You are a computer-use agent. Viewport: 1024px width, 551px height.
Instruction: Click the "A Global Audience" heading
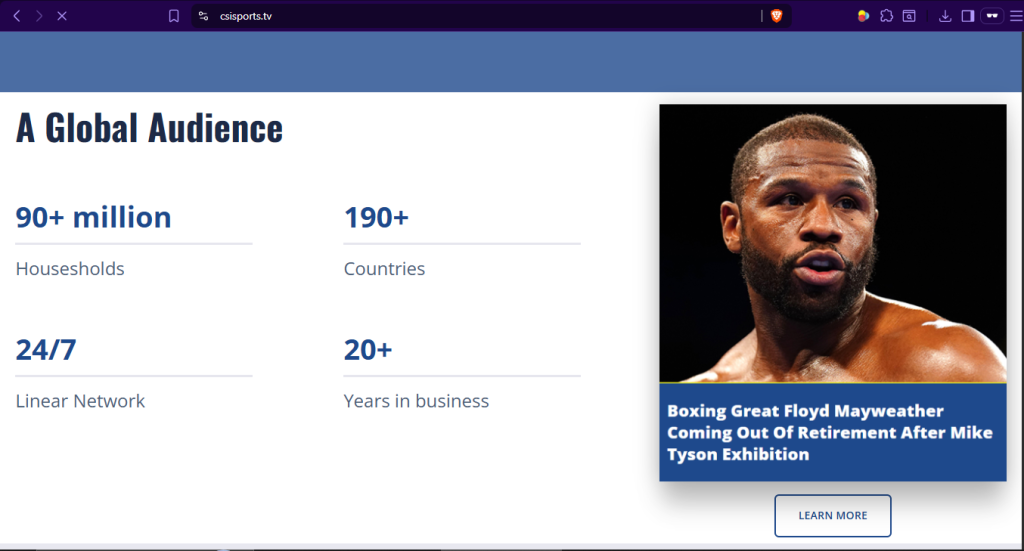(x=149, y=128)
